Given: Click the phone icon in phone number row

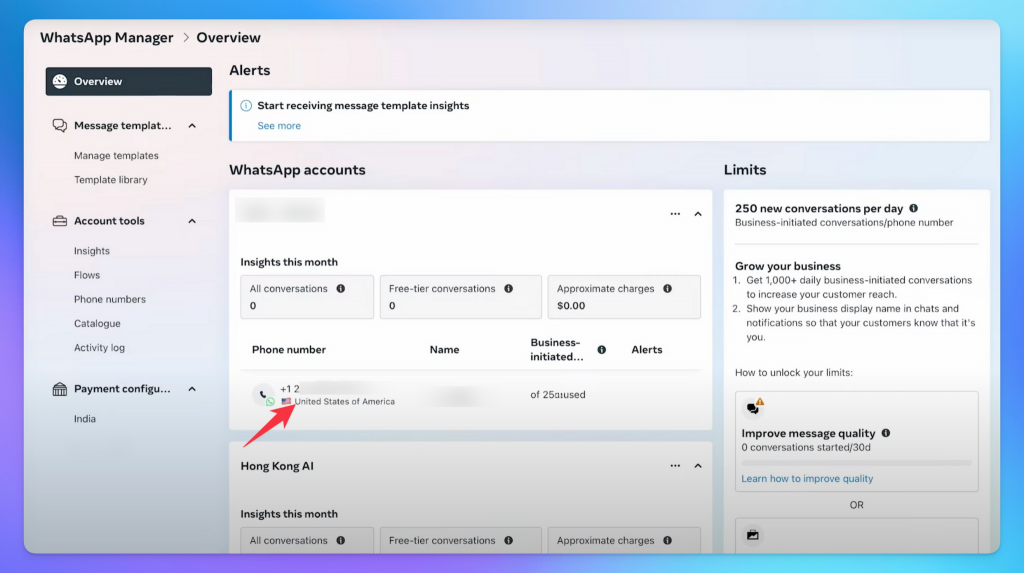Looking at the screenshot, I should coord(263,394).
